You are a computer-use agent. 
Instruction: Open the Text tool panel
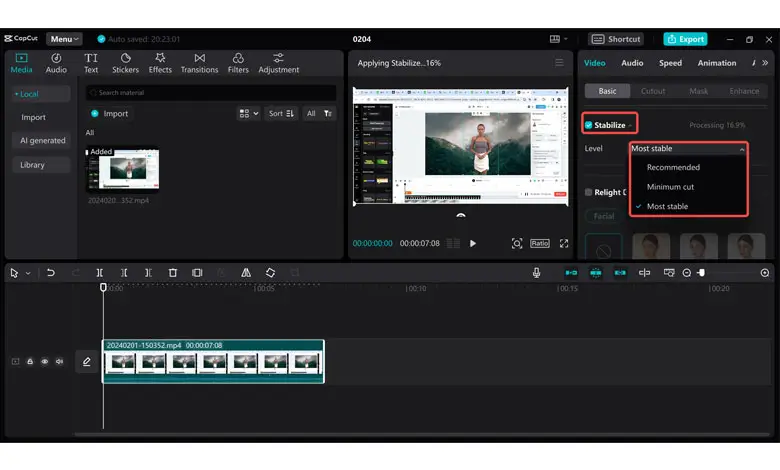91,63
